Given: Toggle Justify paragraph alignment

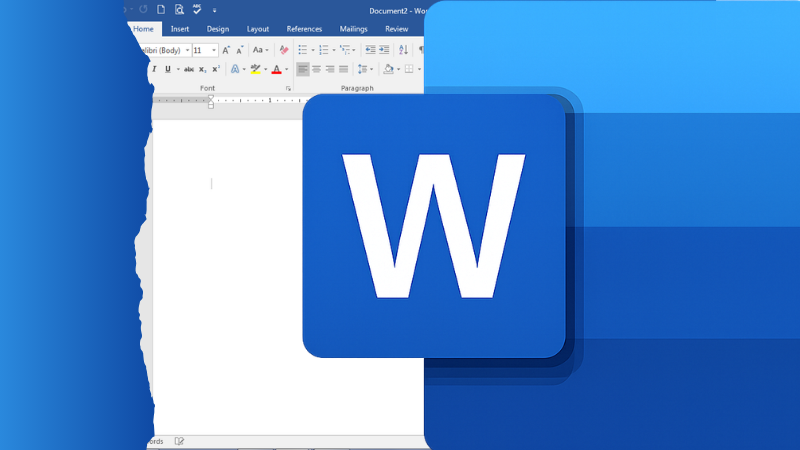Looking at the screenshot, I should tap(343, 69).
